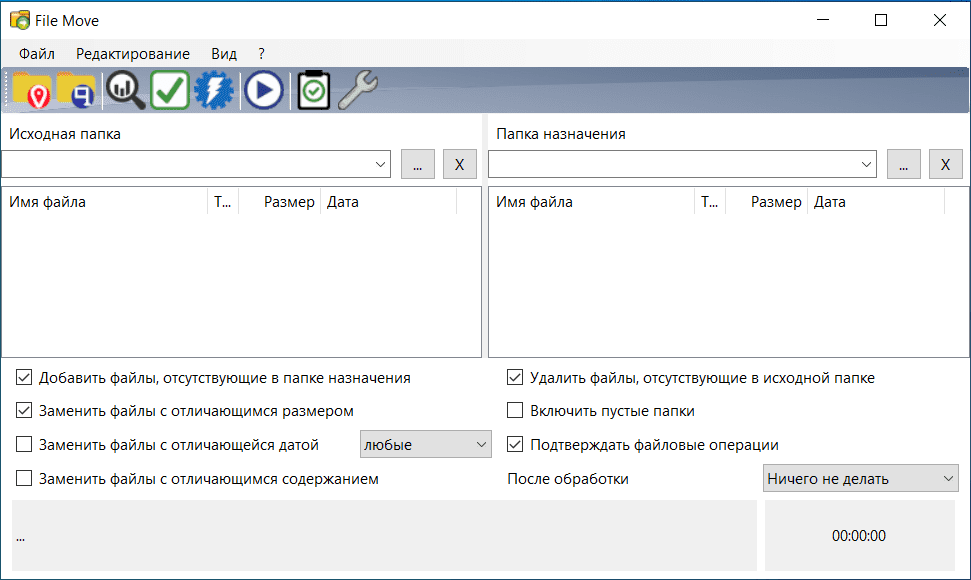Open the 'Ничего не делать' dropdown
The height and width of the screenshot is (580, 971).
point(860,479)
